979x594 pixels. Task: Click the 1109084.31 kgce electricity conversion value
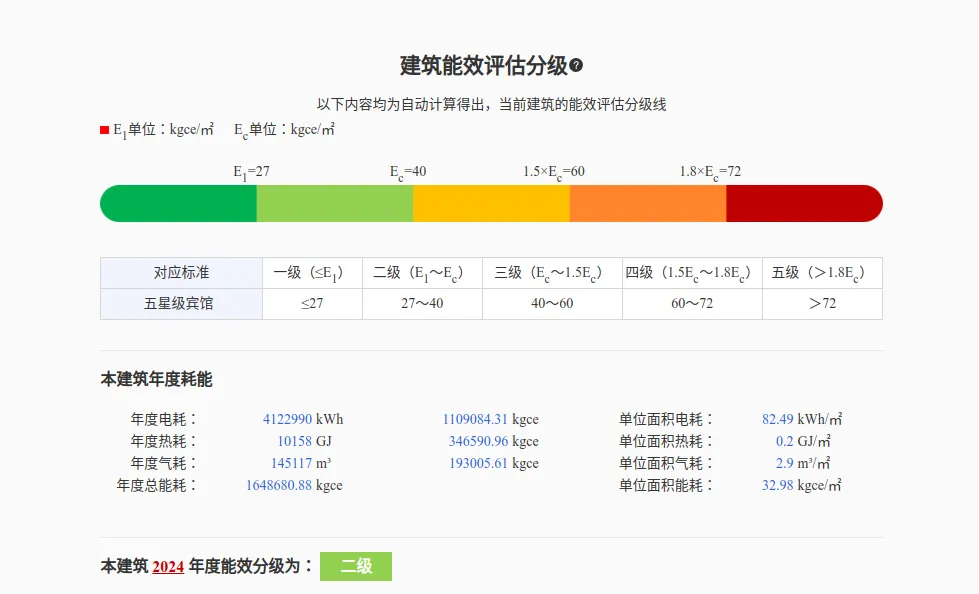point(475,419)
